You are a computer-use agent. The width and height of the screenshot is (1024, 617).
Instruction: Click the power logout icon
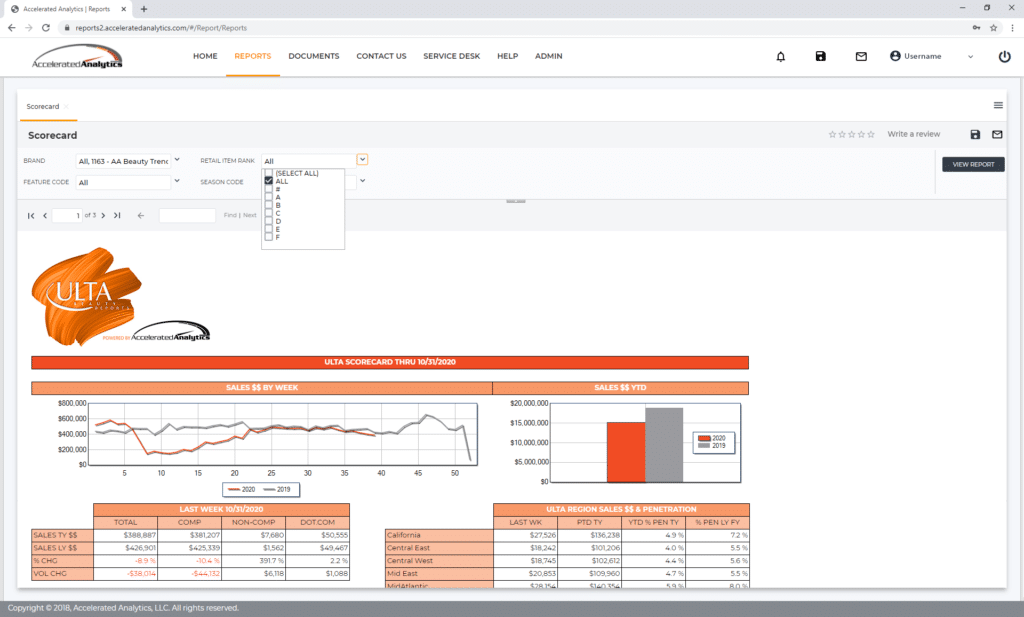point(1004,56)
